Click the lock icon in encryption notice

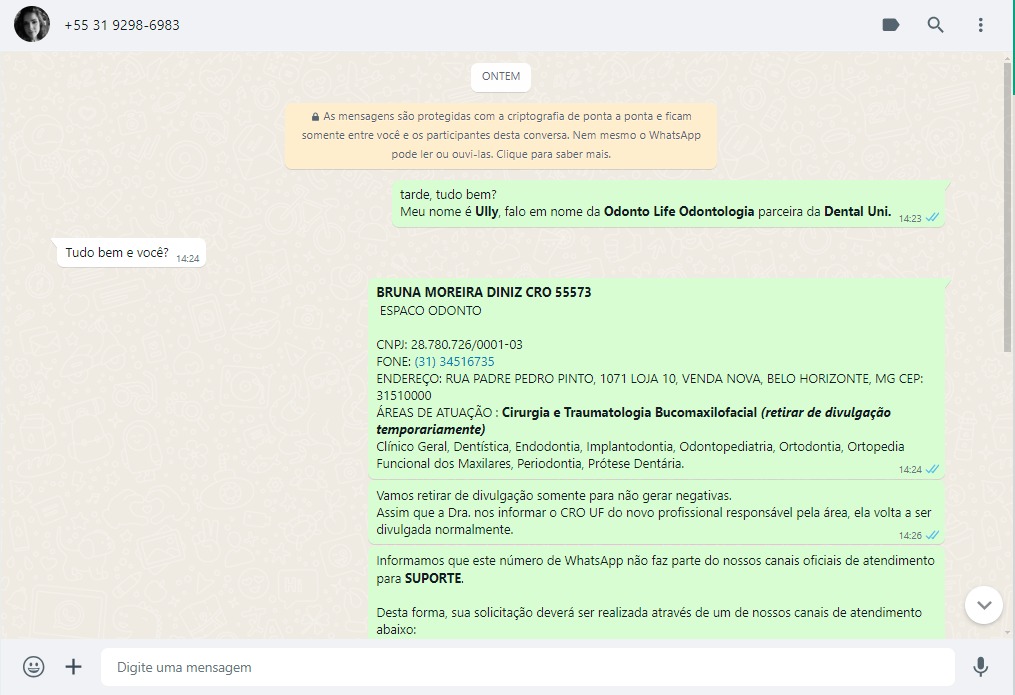click(315, 117)
